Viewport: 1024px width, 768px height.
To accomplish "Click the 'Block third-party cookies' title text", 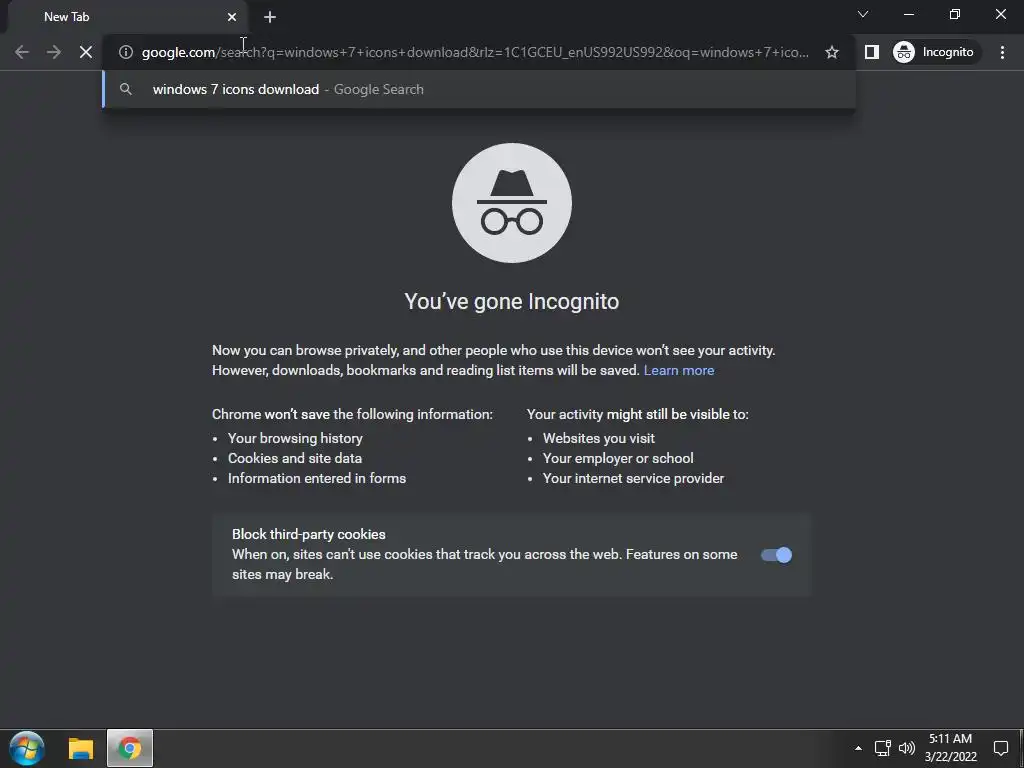I will [309, 534].
